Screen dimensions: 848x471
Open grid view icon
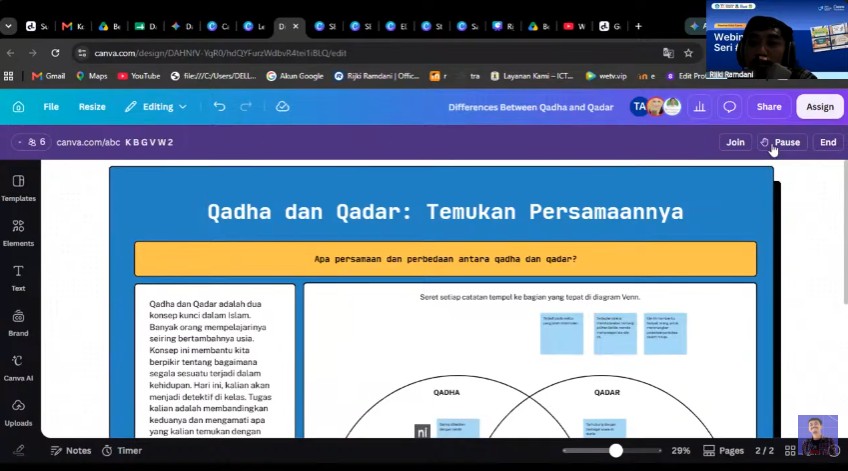click(x=790, y=450)
